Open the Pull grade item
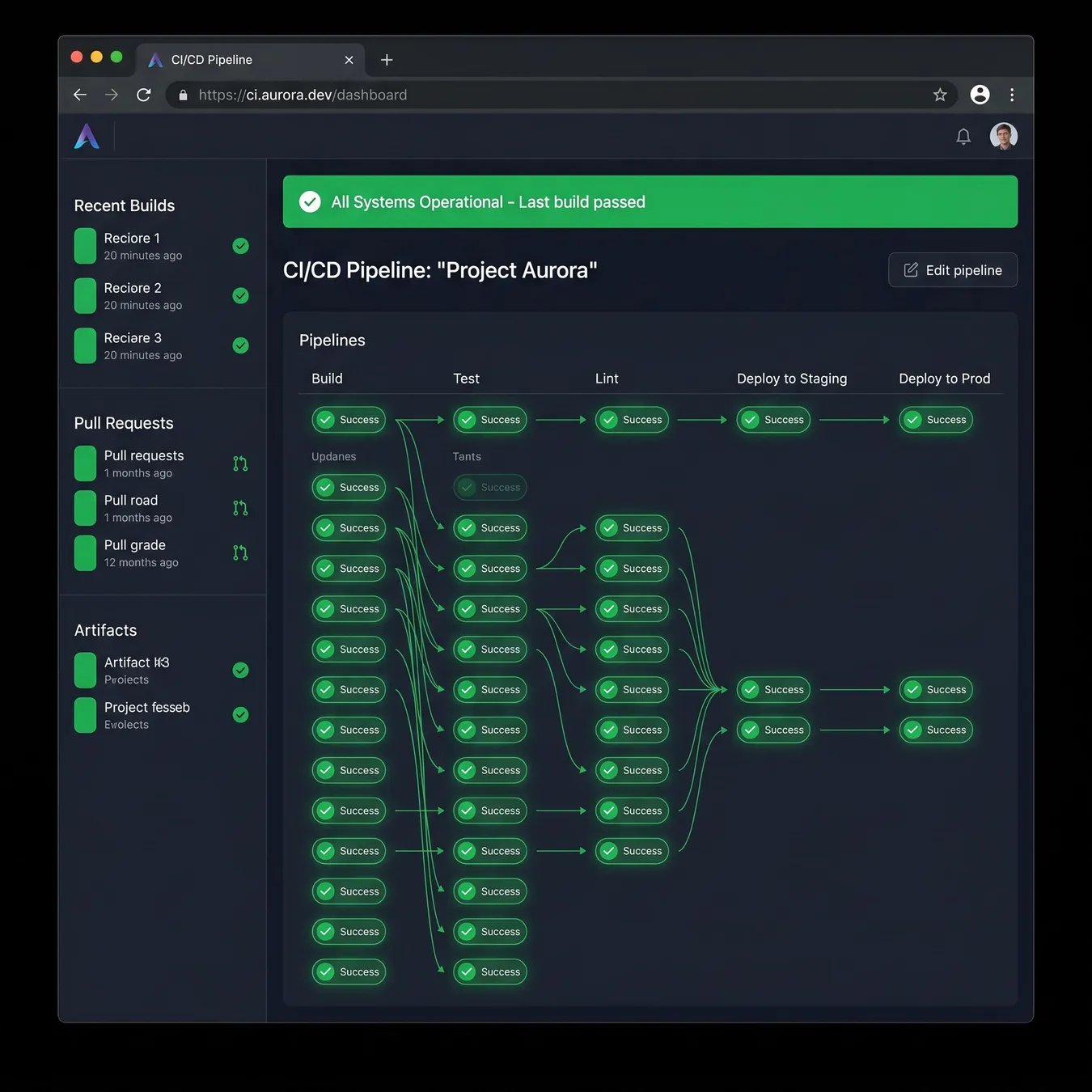The image size is (1092, 1092). (162, 553)
